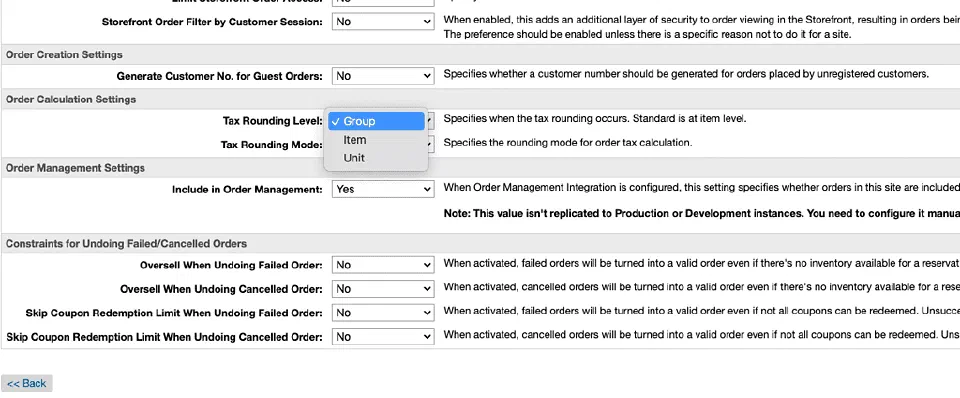960x398 pixels.
Task: Click the Order Calculation Settings section header
Action: pos(71,99)
